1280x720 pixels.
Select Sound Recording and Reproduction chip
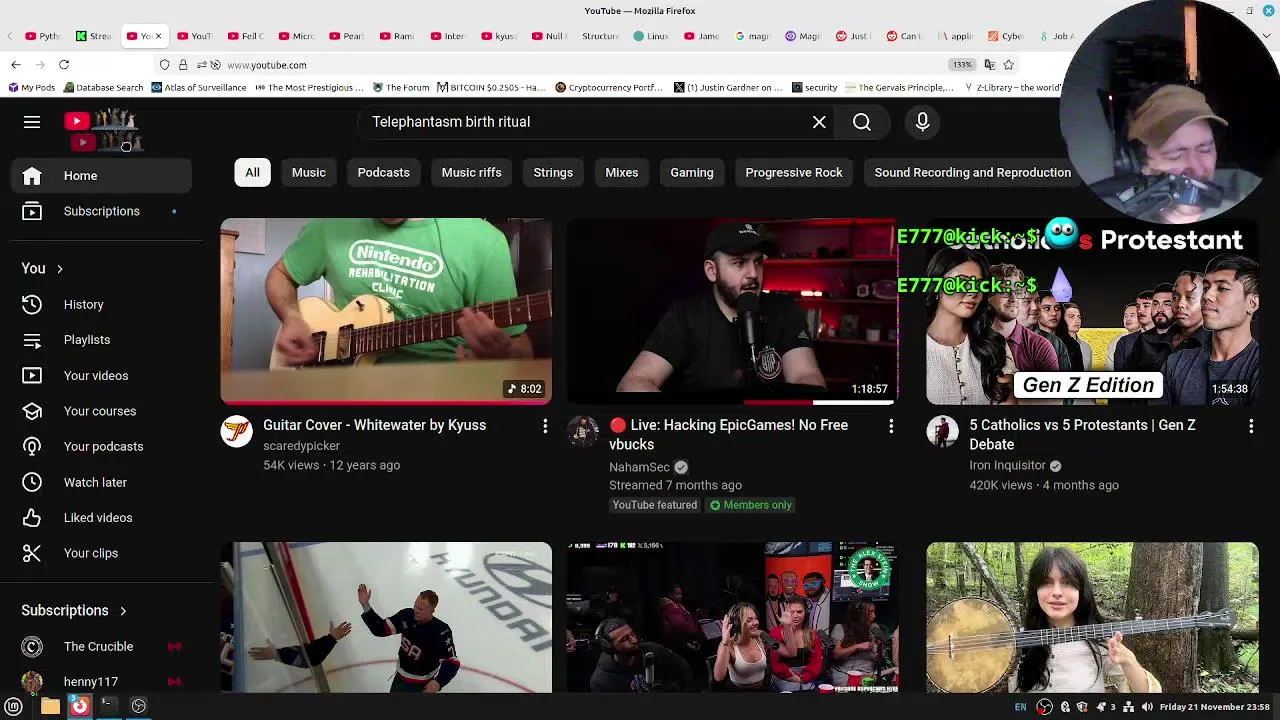click(x=972, y=173)
